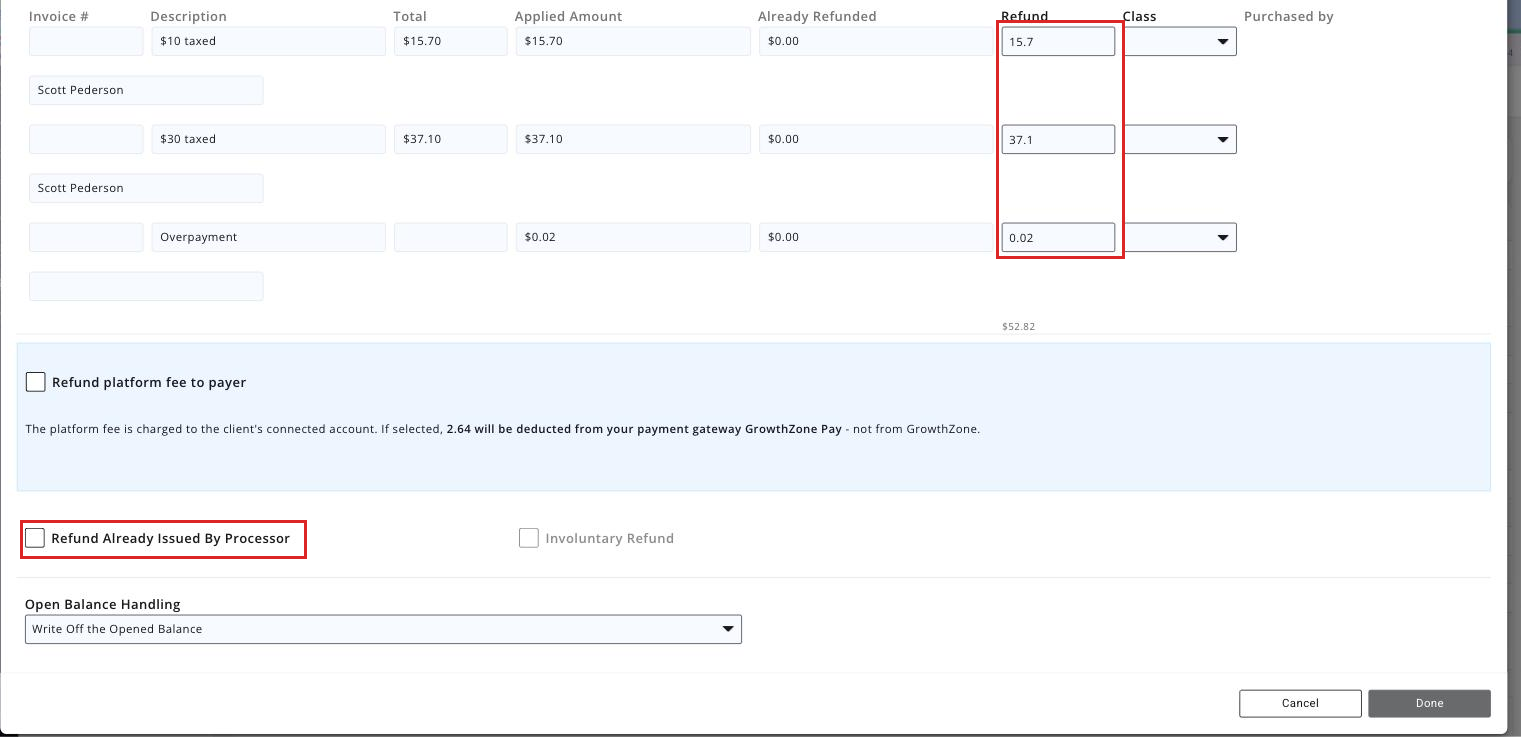Select the Overpayment description field
1521x737 pixels.
[268, 237]
